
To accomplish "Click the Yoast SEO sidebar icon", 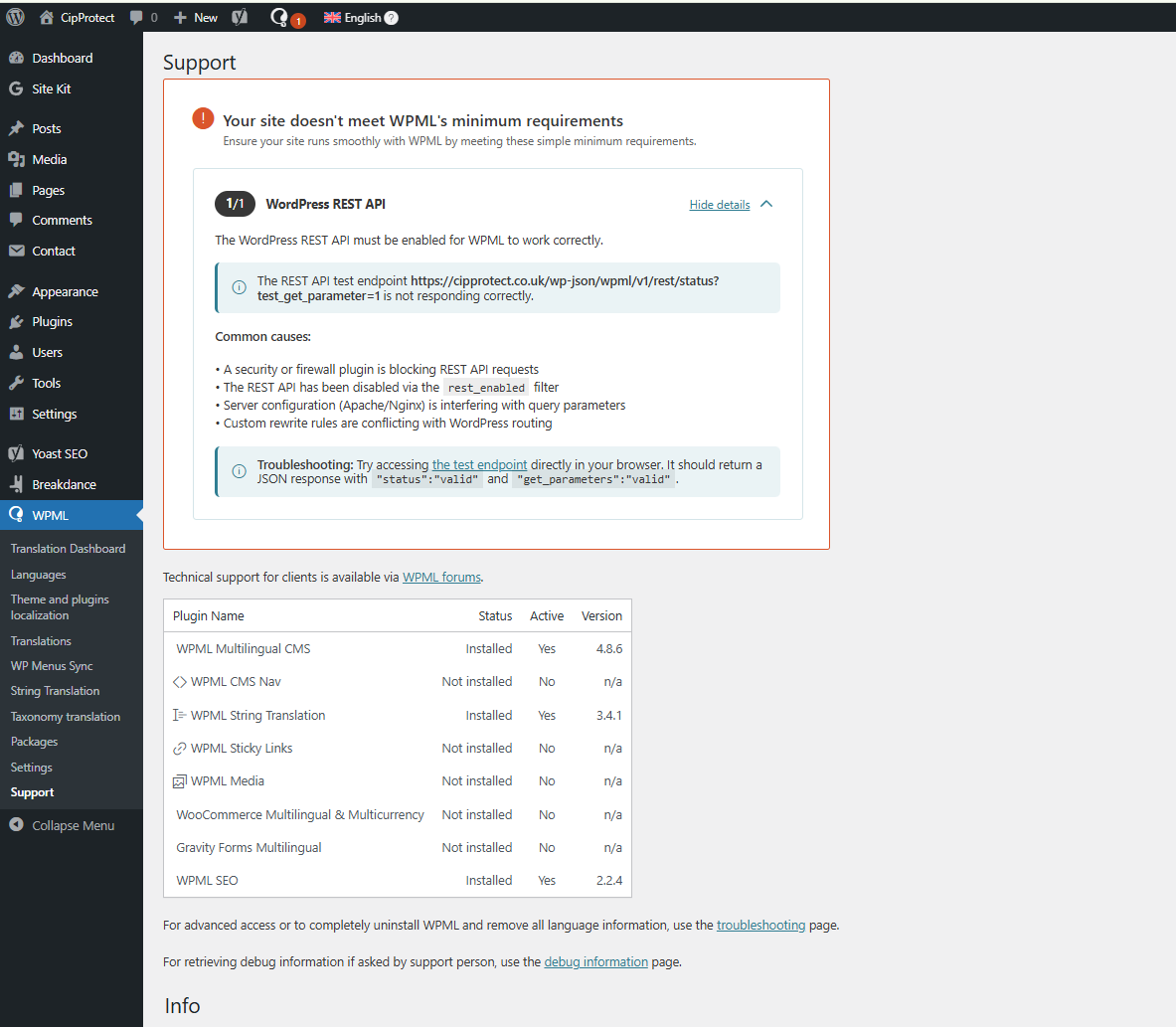I will pos(17,453).
